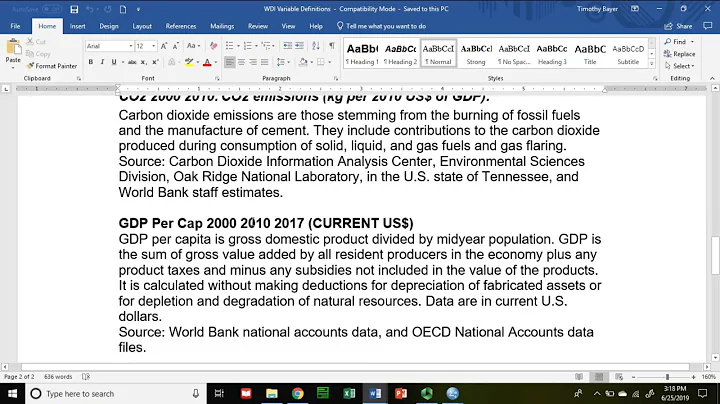This screenshot has height=404, width=720.
Task: Switch to the Layout tab
Action: tap(142, 26)
